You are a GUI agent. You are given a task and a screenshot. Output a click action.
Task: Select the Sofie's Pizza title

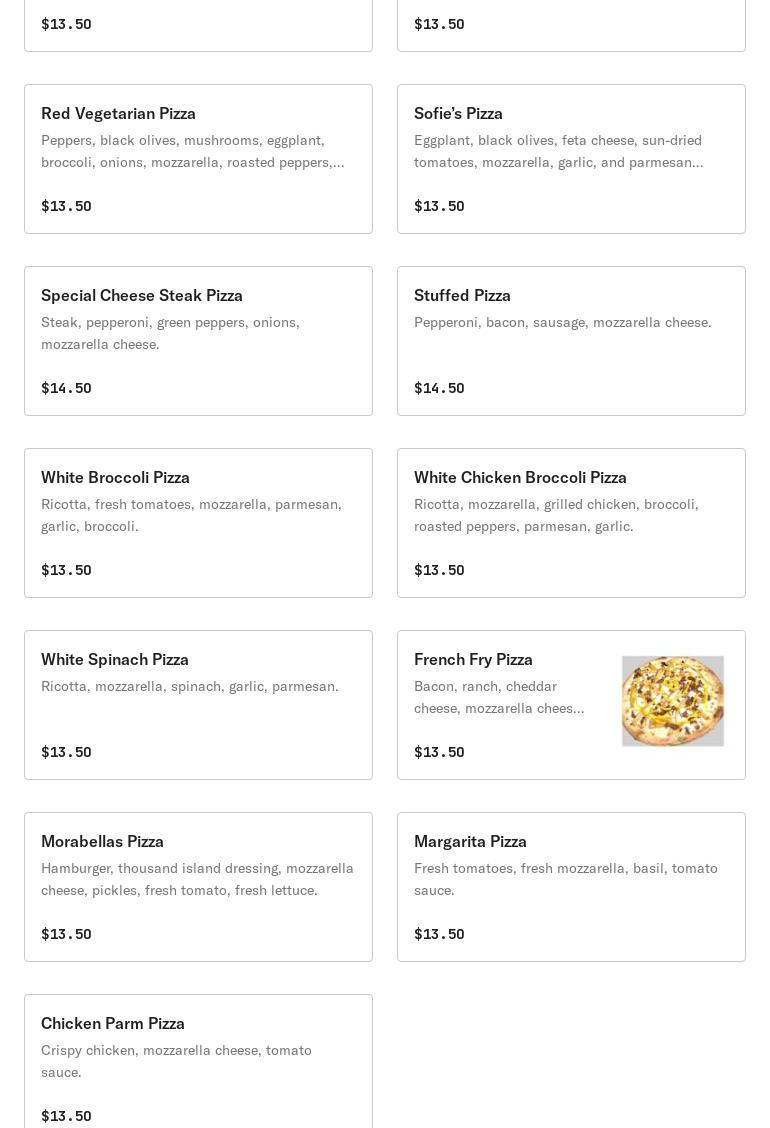point(458,113)
